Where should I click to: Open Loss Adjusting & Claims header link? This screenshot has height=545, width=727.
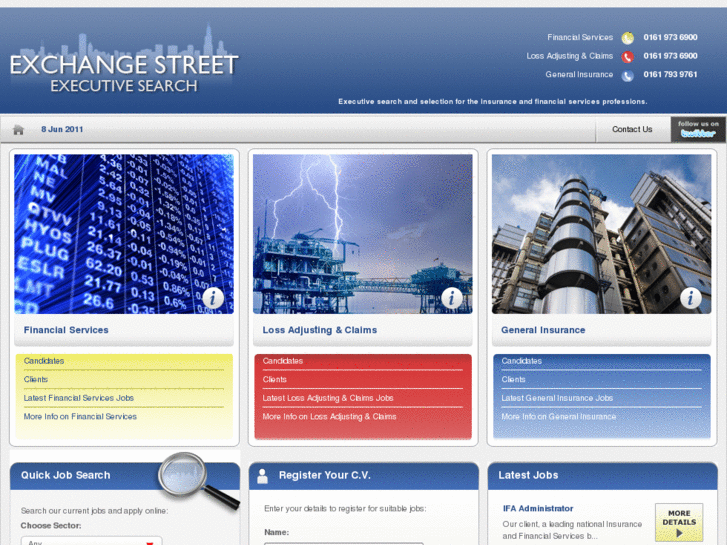point(569,56)
